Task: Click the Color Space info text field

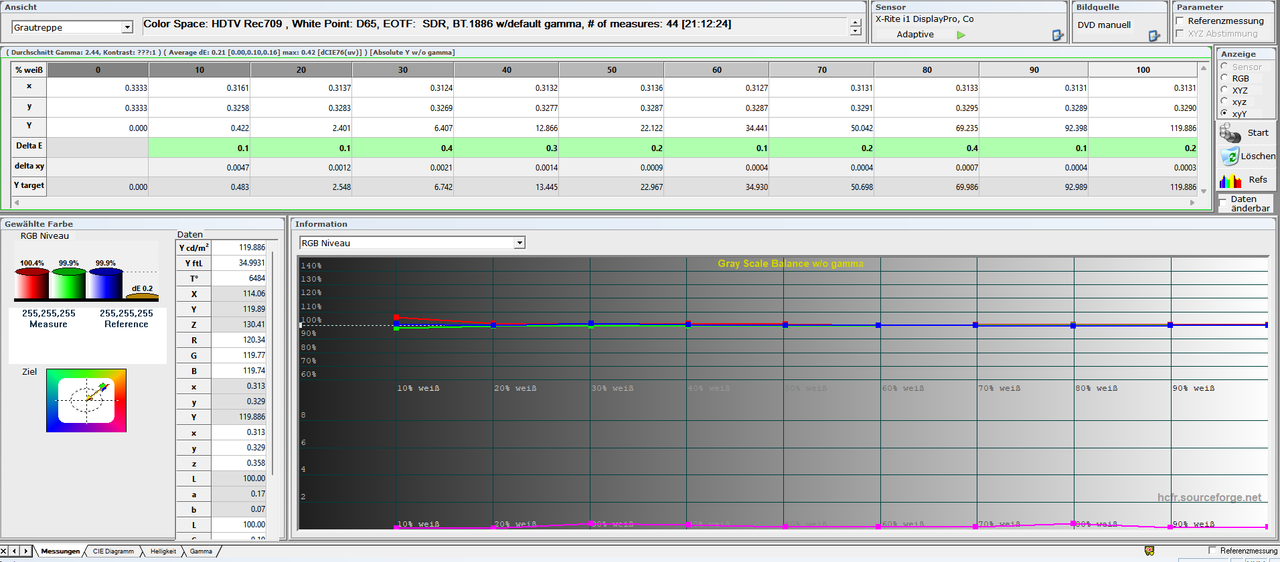Action: click(x=495, y=27)
